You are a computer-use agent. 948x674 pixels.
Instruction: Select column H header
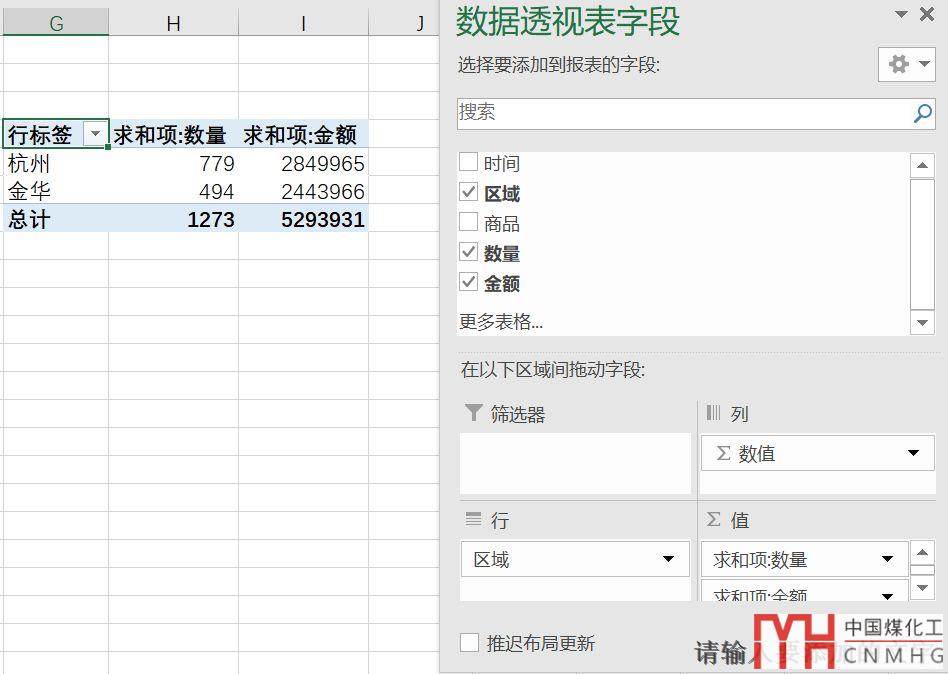173,23
